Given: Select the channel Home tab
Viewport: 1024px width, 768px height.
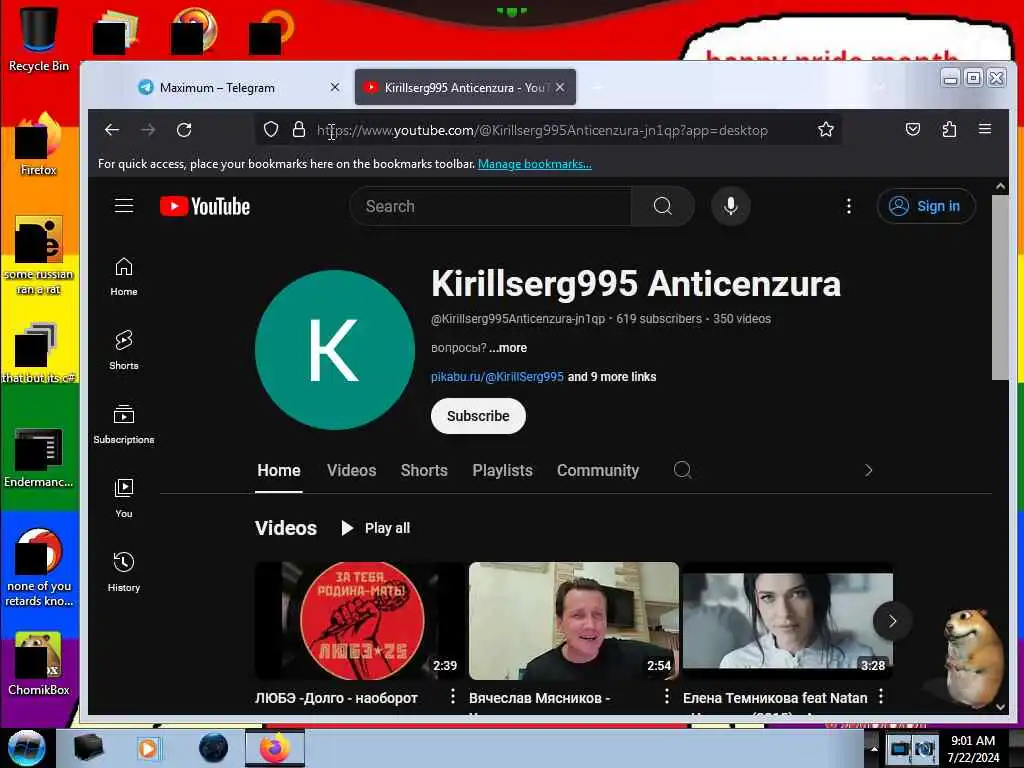Looking at the screenshot, I should [x=279, y=470].
